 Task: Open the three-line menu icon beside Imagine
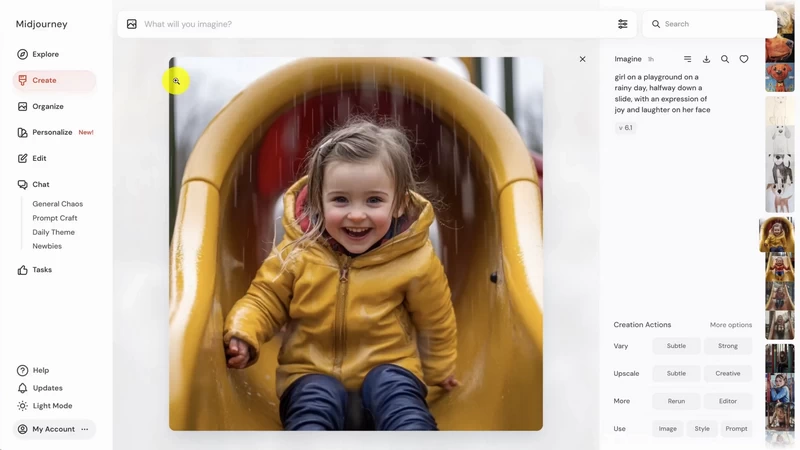[688, 59]
